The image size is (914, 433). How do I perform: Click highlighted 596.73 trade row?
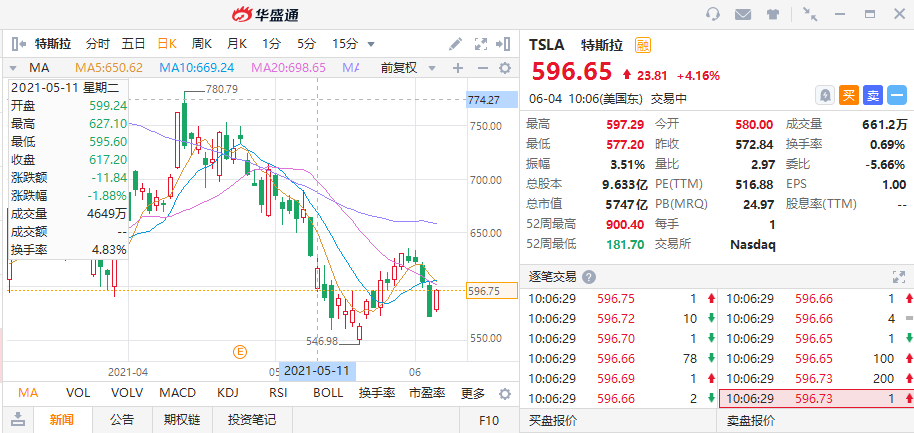click(816, 398)
